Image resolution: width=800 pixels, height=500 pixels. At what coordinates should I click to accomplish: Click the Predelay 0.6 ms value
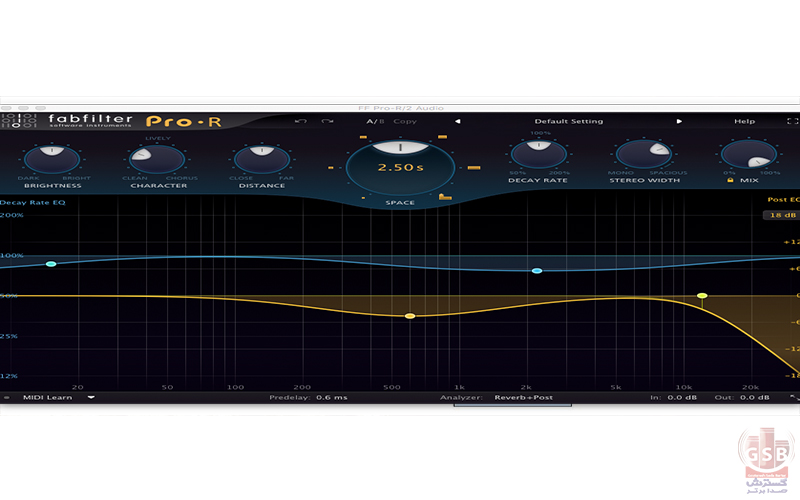coord(331,397)
